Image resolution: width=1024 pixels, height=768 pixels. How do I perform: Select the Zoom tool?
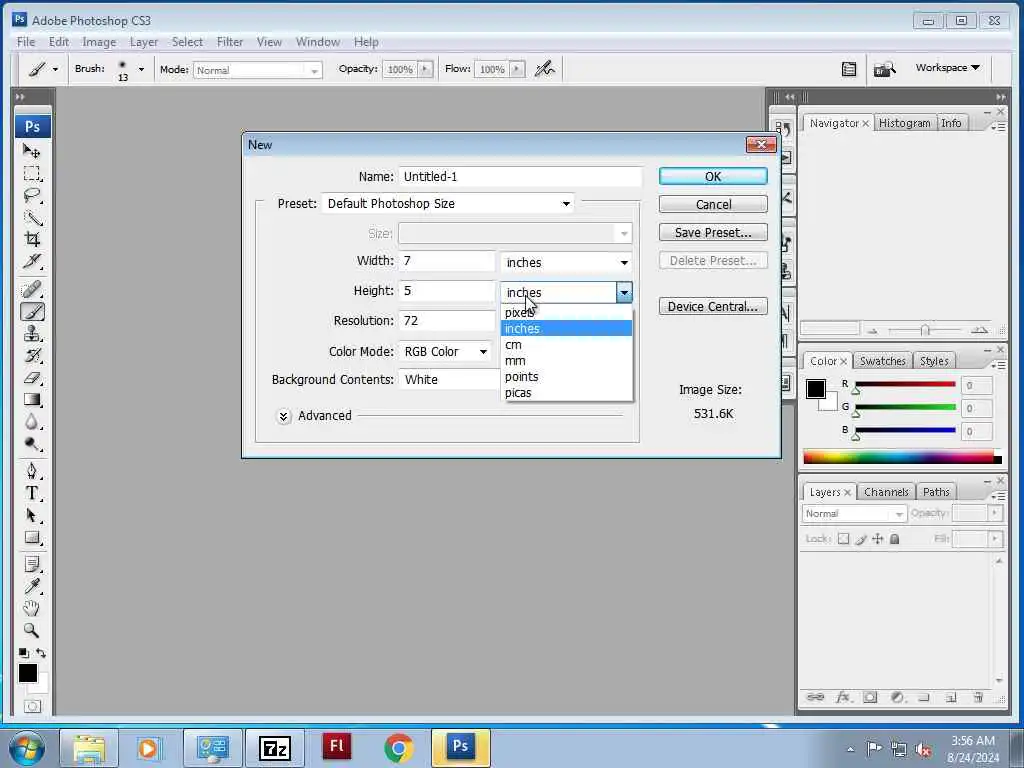[x=31, y=630]
